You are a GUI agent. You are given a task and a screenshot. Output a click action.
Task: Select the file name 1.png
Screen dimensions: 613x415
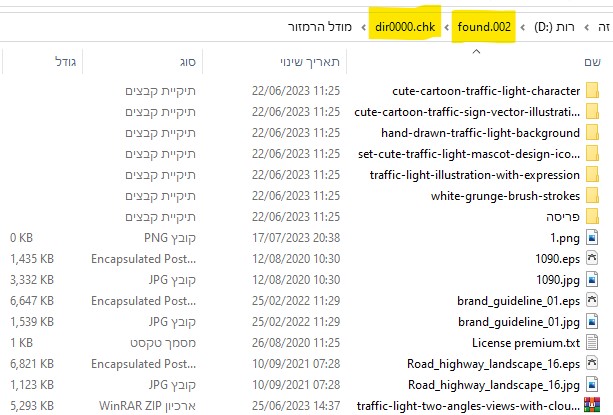[x=565, y=238]
